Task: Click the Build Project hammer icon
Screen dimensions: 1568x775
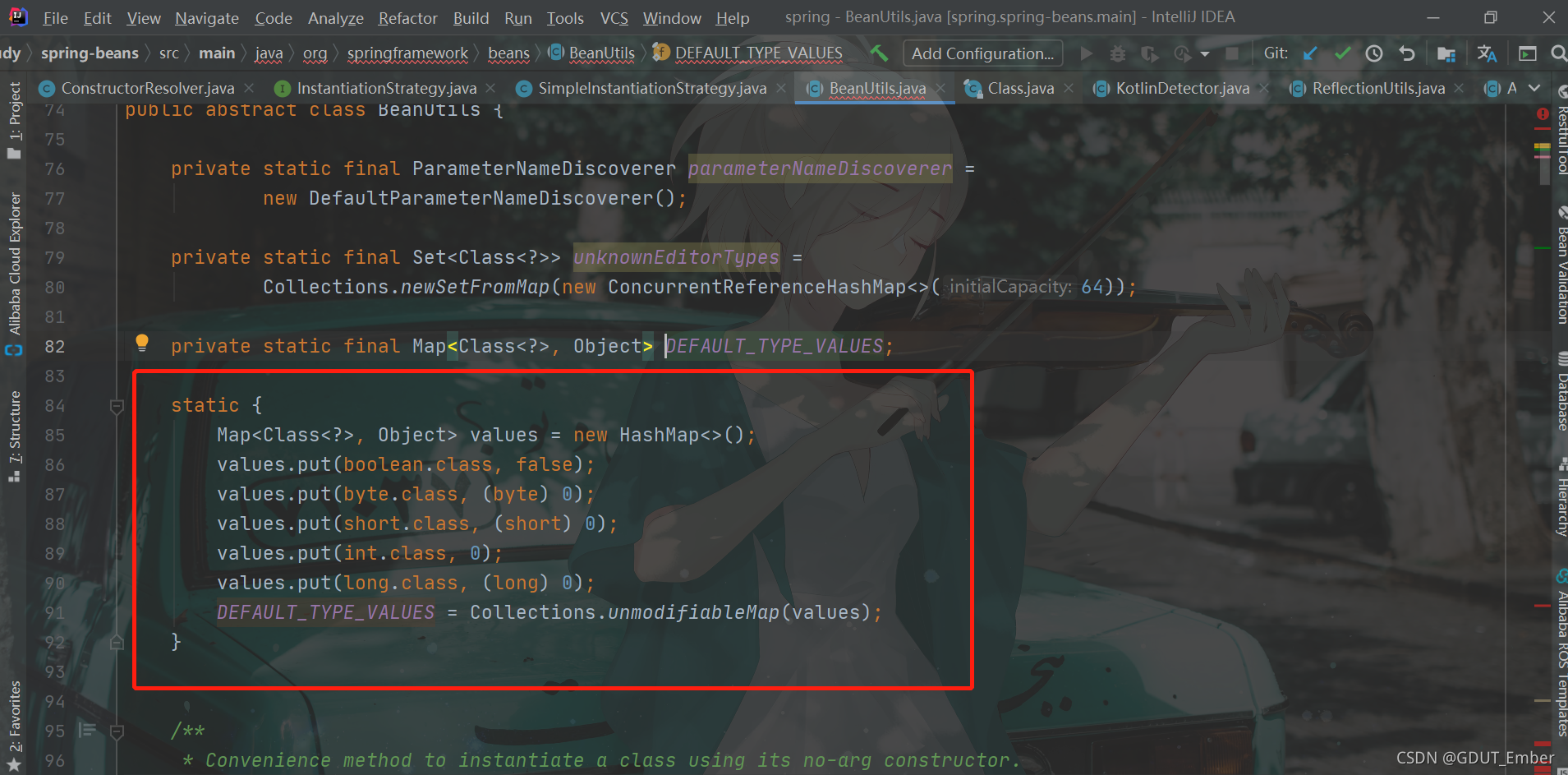Action: click(x=879, y=53)
